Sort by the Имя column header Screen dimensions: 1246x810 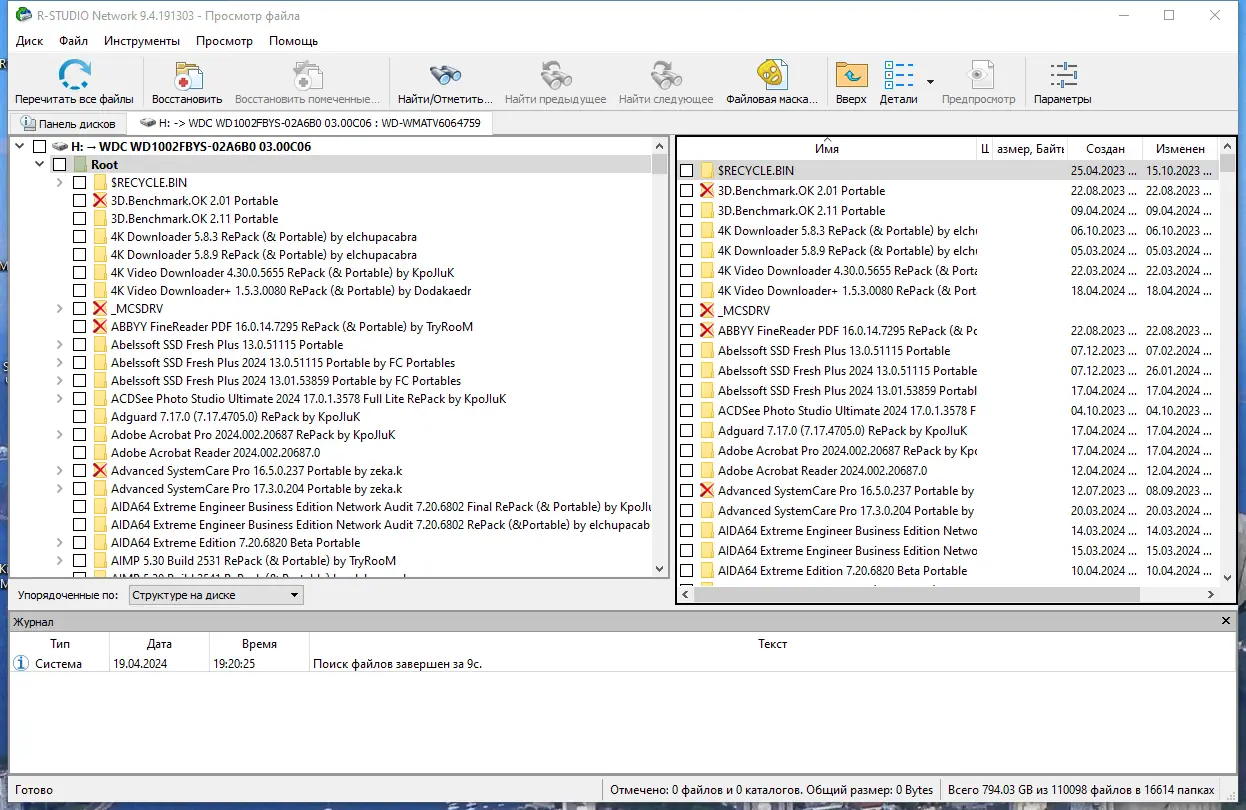827,149
